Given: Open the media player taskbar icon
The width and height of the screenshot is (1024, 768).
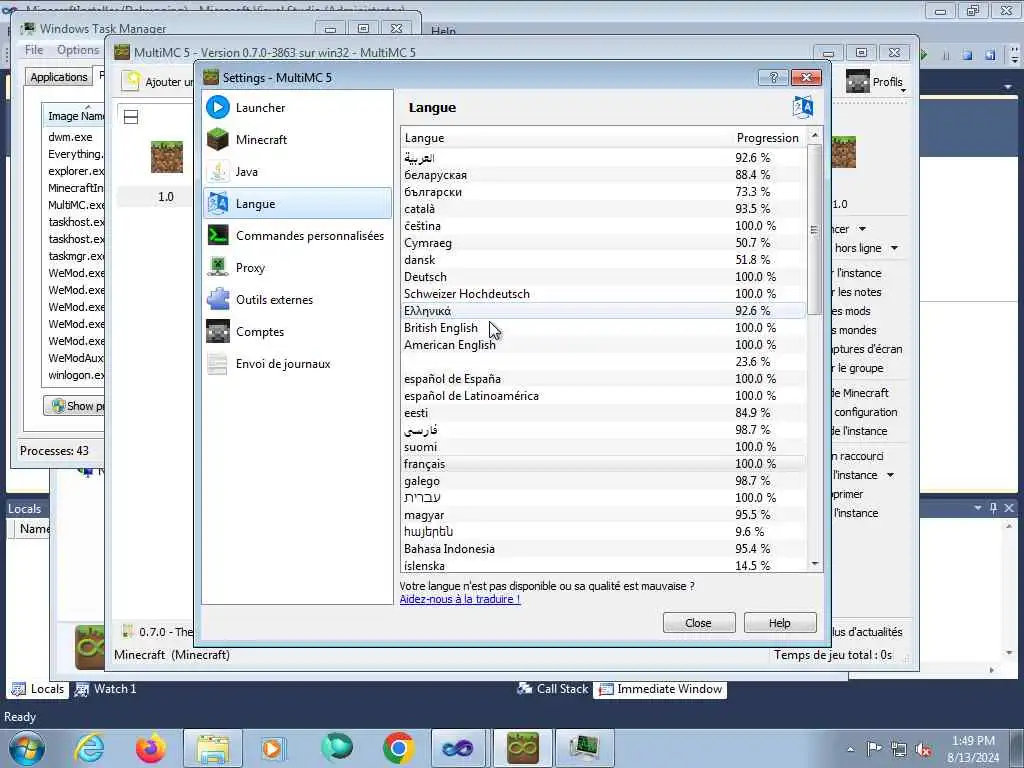Looking at the screenshot, I should (272, 748).
